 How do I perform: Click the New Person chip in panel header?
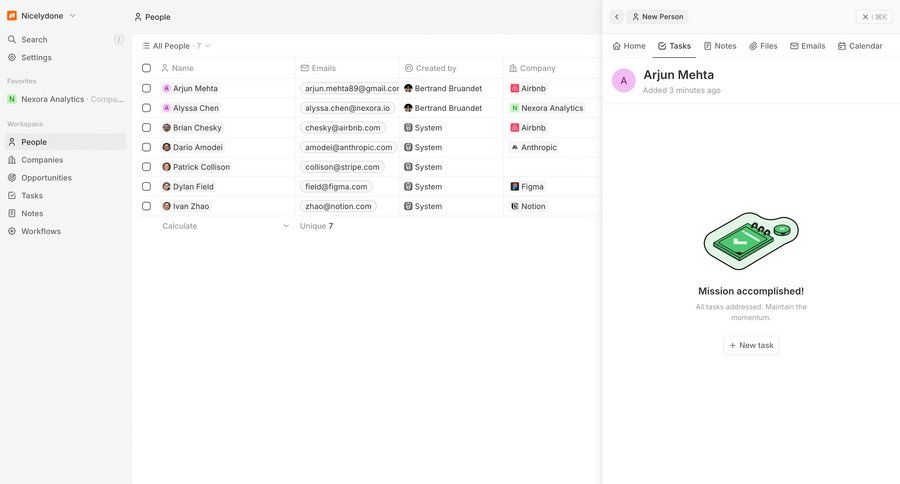coord(658,17)
